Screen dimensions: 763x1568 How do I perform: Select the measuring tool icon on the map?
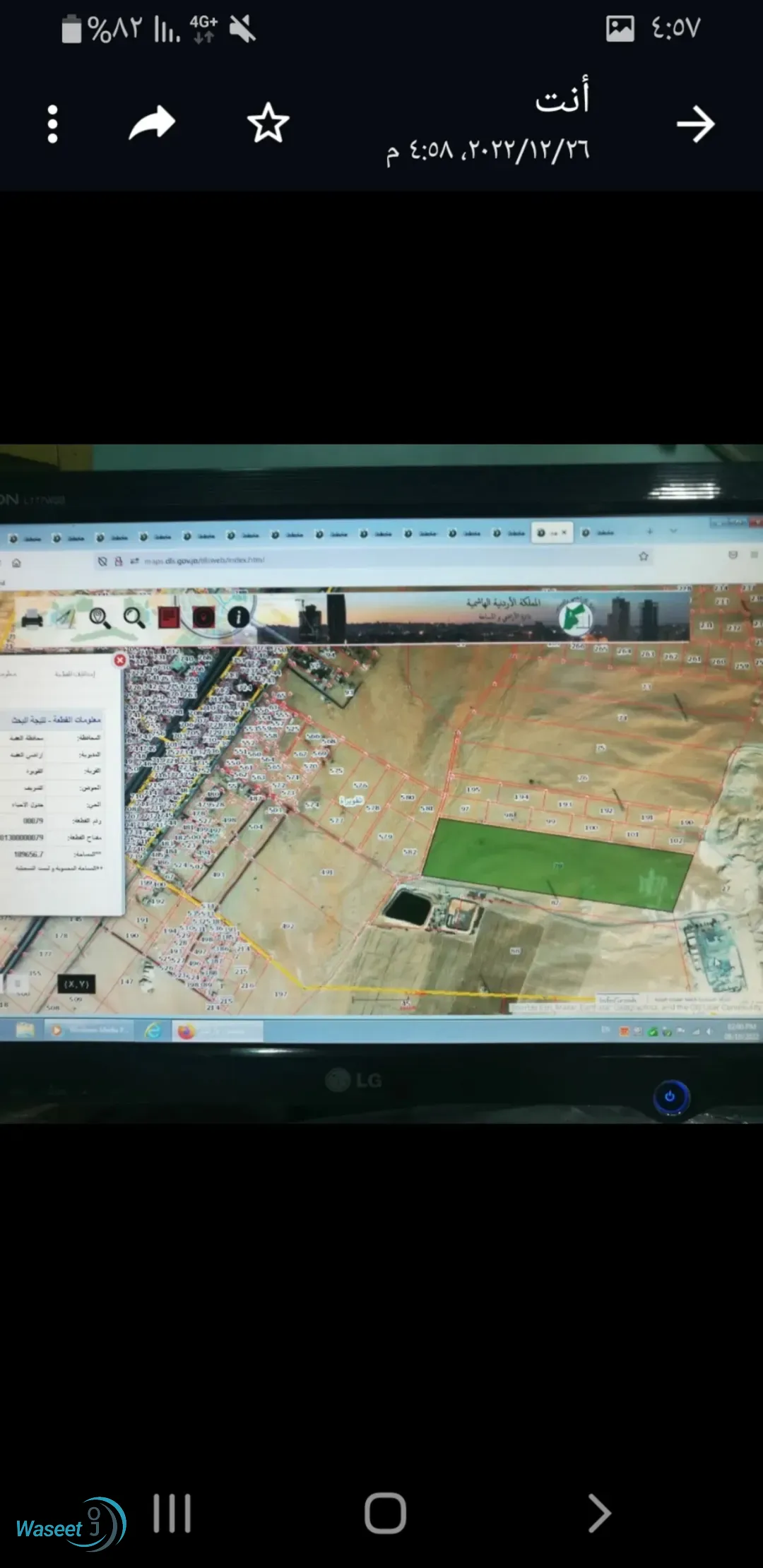click(x=66, y=618)
